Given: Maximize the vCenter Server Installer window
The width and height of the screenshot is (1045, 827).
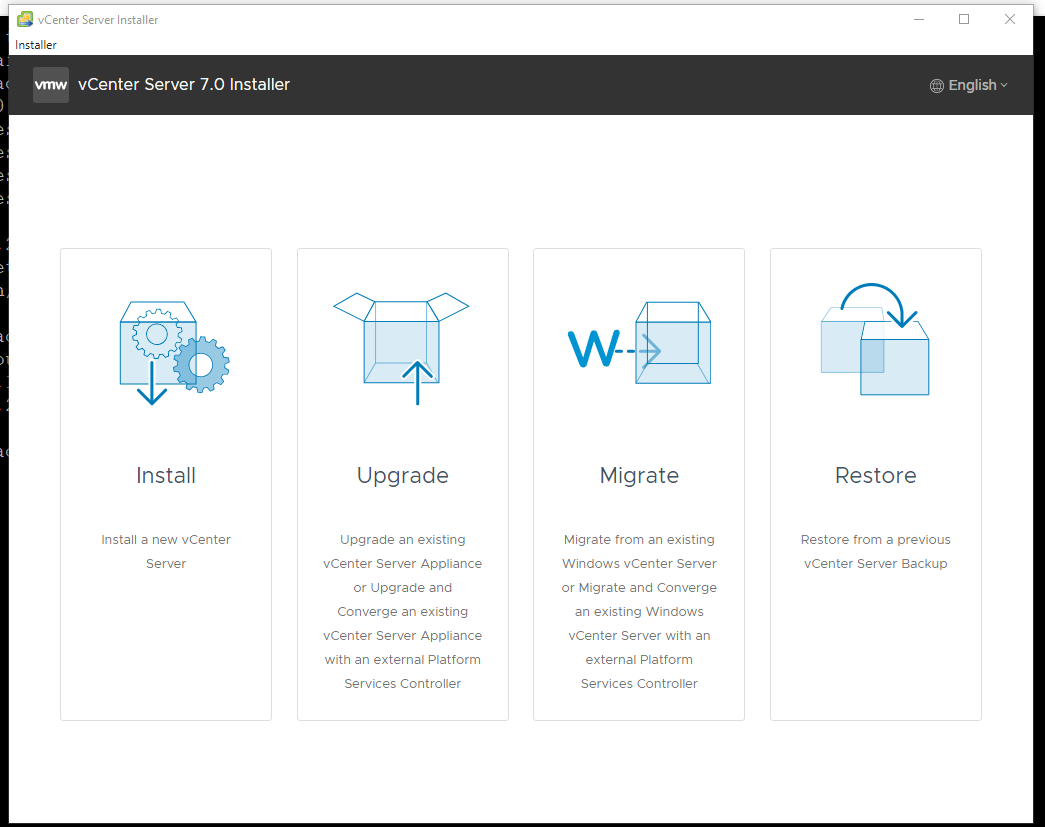Looking at the screenshot, I should [x=964, y=19].
